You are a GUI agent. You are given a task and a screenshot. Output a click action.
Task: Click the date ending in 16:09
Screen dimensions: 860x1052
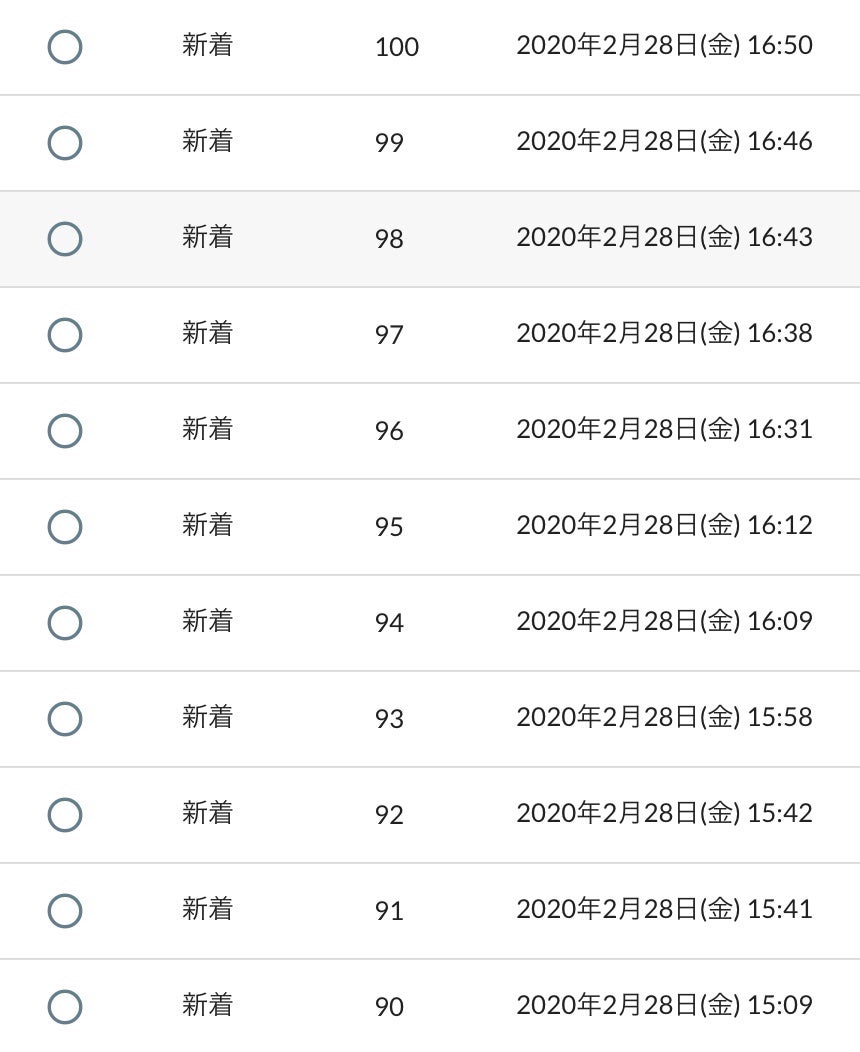tap(664, 622)
